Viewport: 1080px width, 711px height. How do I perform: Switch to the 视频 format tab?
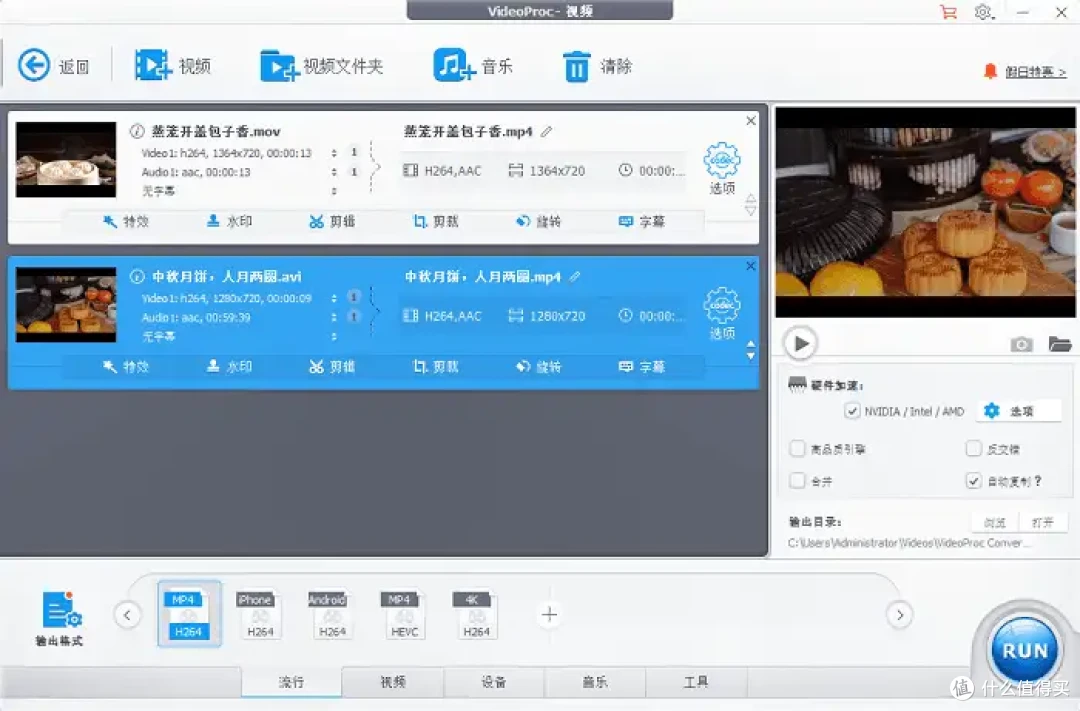coord(393,682)
